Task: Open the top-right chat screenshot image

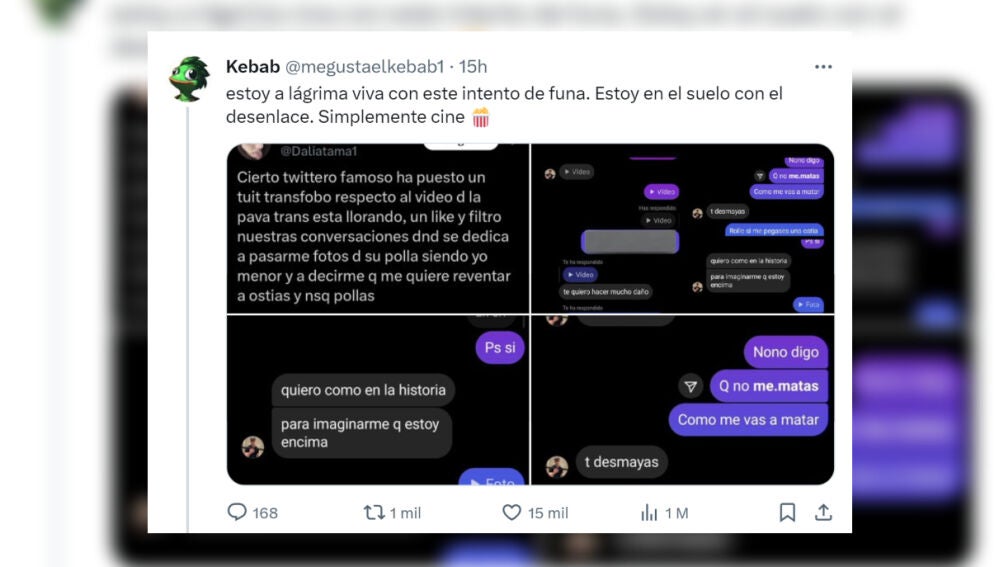Action: (x=682, y=229)
